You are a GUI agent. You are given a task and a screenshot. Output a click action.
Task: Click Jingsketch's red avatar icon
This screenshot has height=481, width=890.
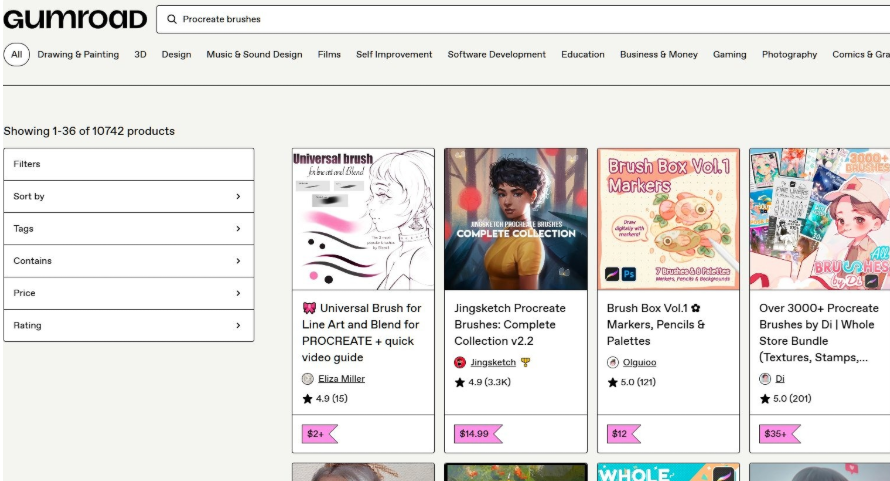click(460, 362)
